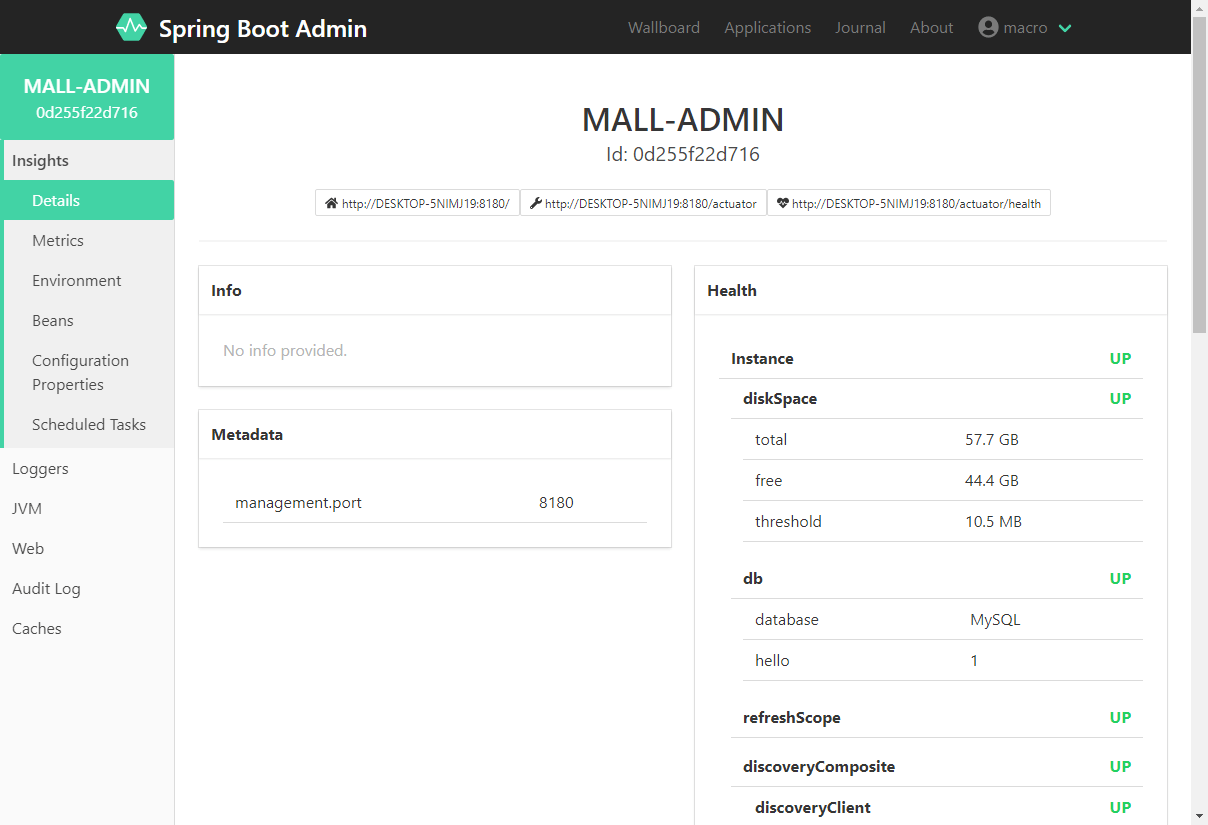View Beans under Insights
Screen dimensions: 1208x825
[53, 321]
